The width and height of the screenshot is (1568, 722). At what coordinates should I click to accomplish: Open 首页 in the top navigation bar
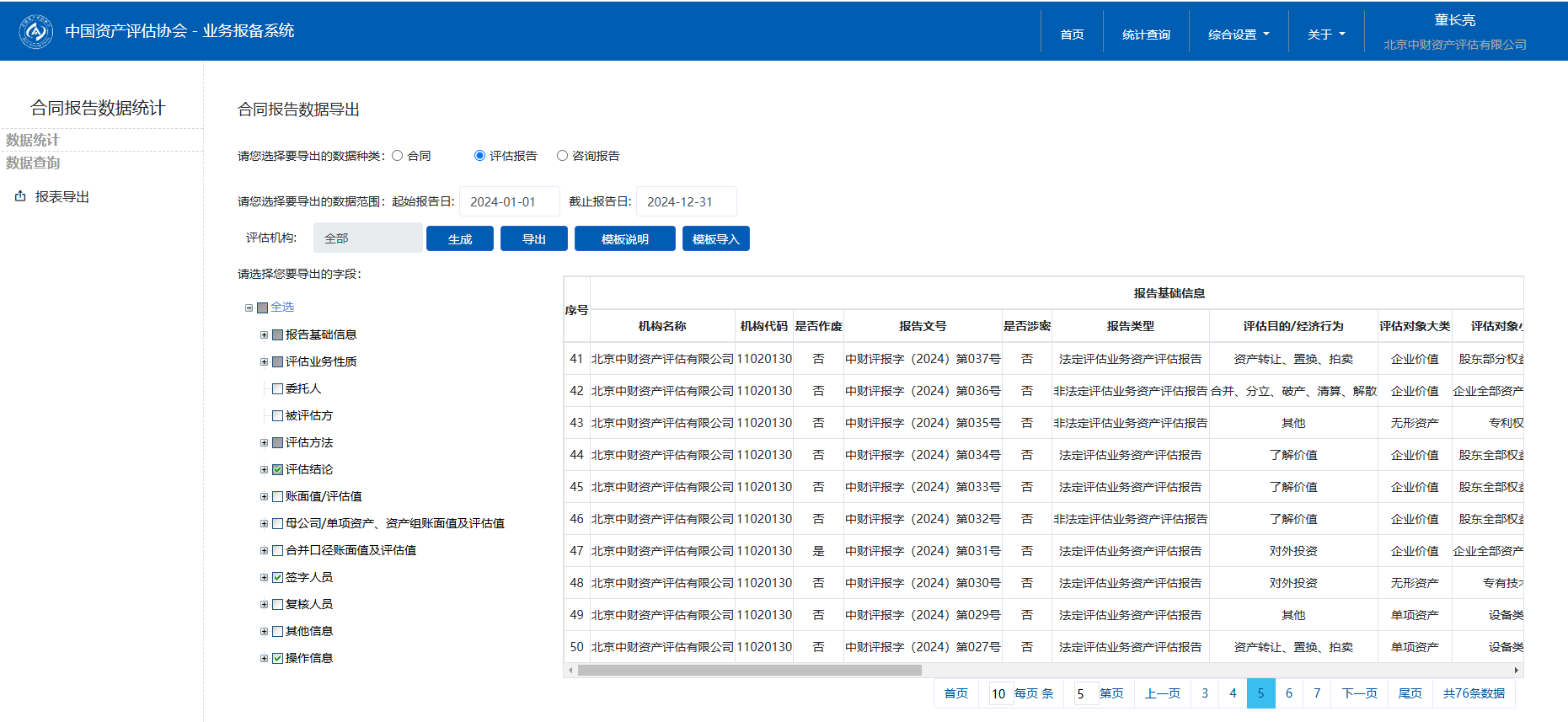pyautogui.click(x=1072, y=35)
